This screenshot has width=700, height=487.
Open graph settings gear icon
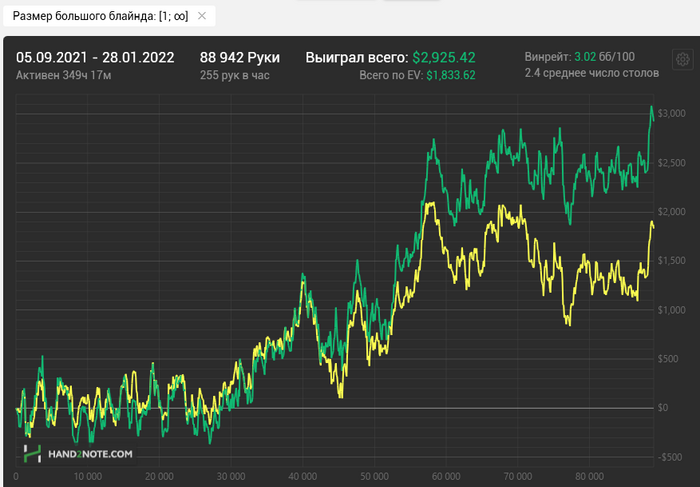click(682, 59)
